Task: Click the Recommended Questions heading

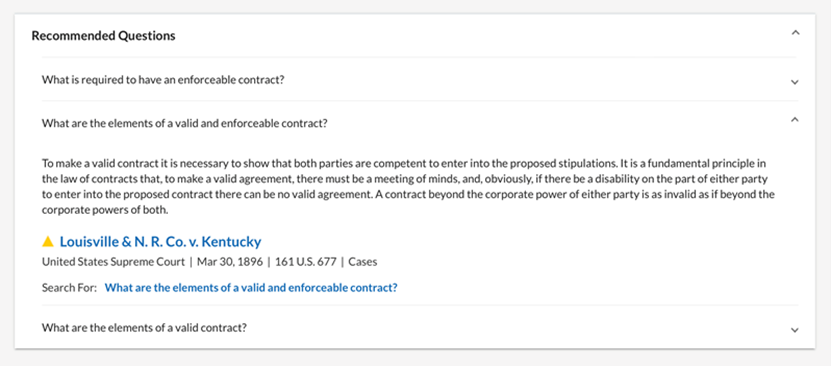Action: (103, 35)
